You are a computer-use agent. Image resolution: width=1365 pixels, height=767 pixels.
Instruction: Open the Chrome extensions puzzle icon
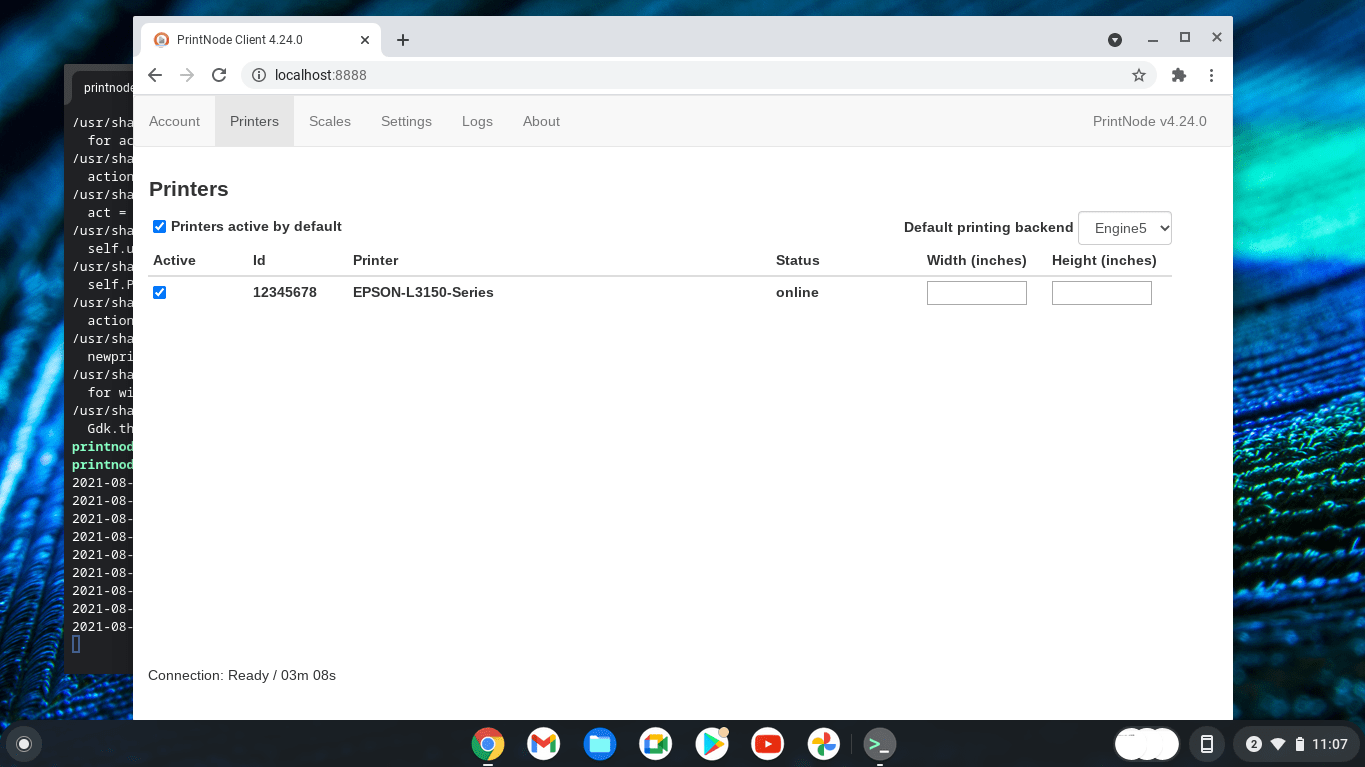tap(1178, 75)
